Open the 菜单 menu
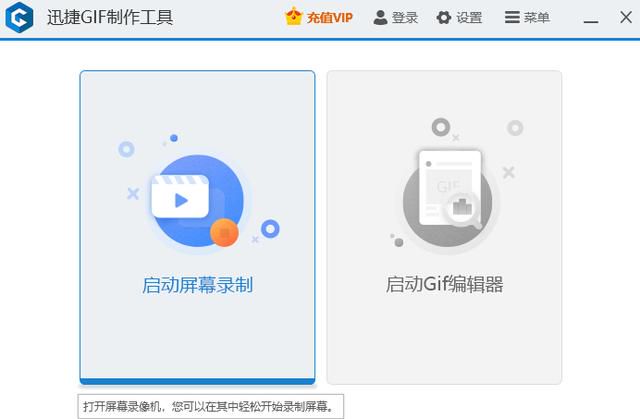The height and width of the screenshot is (419, 640). (527, 18)
